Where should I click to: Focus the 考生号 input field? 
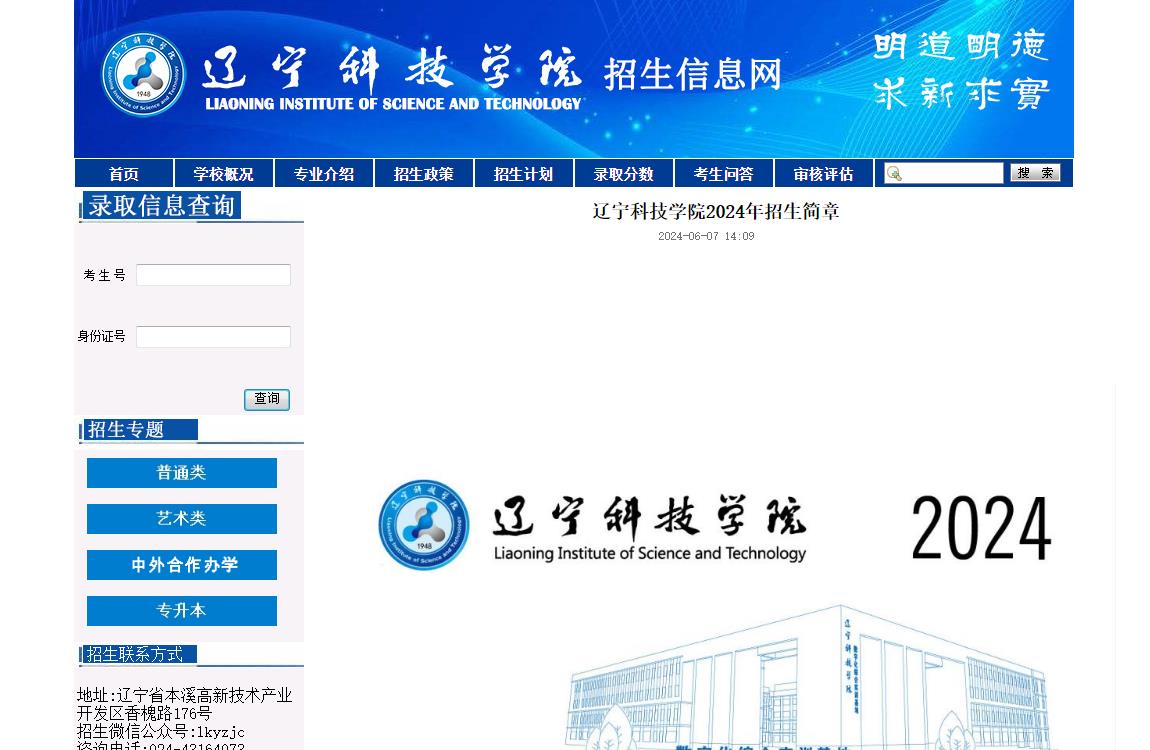click(x=213, y=275)
